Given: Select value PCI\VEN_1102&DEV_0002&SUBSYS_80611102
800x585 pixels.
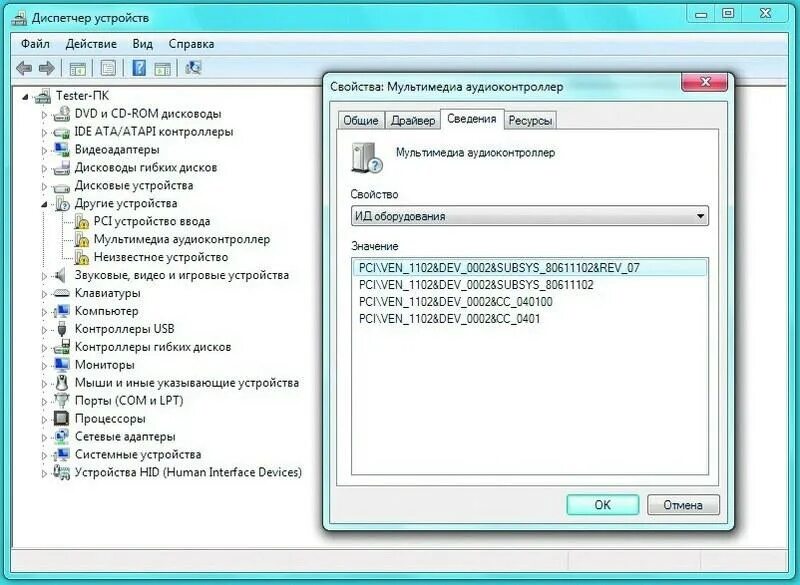Looking at the screenshot, I should 476,285.
